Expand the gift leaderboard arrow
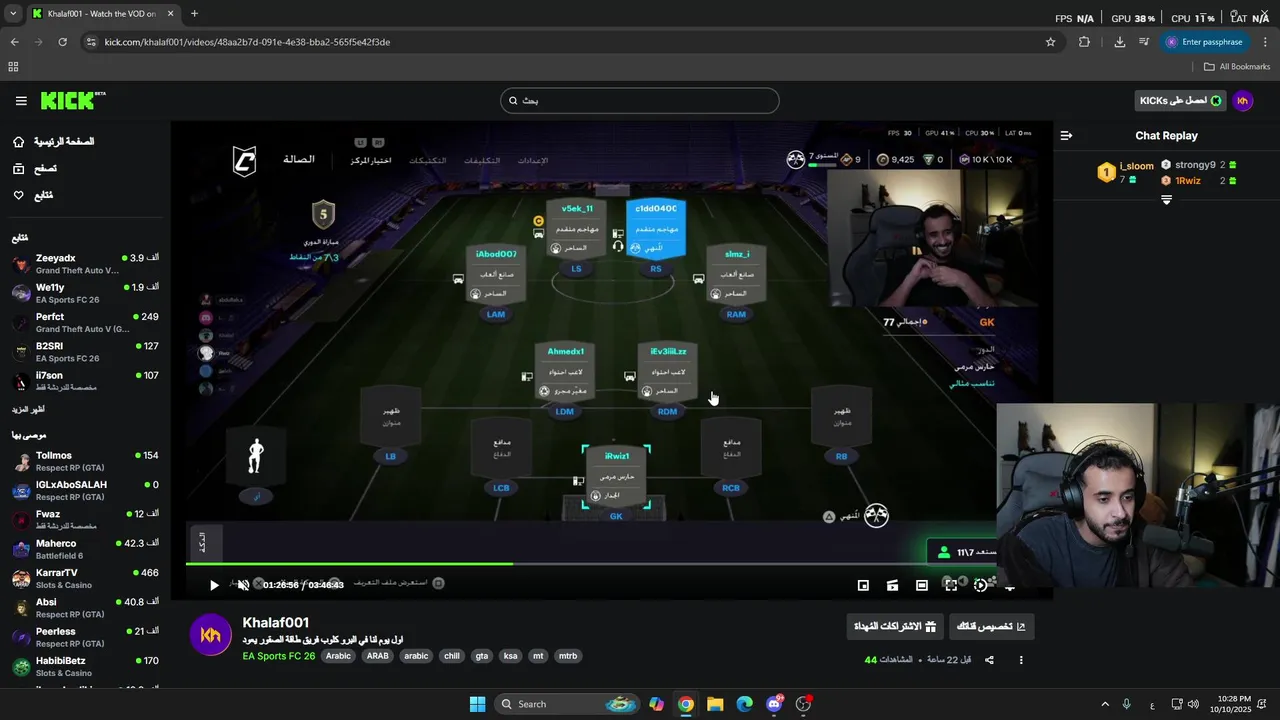 click(x=1166, y=200)
